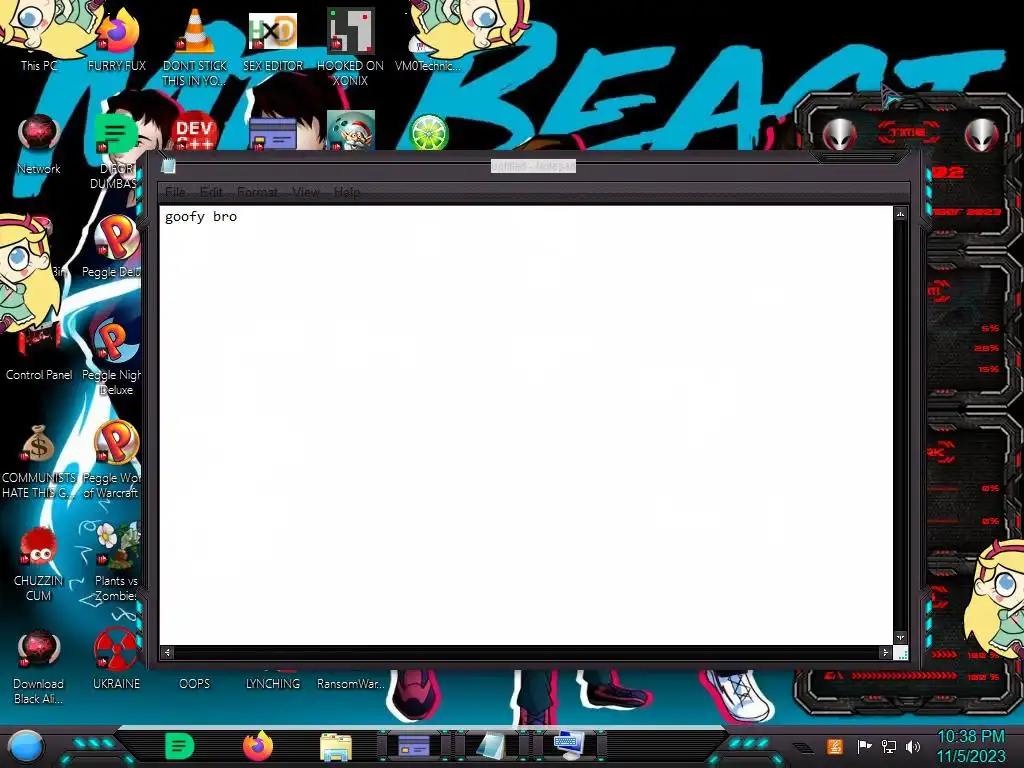Screen dimensions: 1024x768
Task: Open the Start orb button
Action: 25,747
